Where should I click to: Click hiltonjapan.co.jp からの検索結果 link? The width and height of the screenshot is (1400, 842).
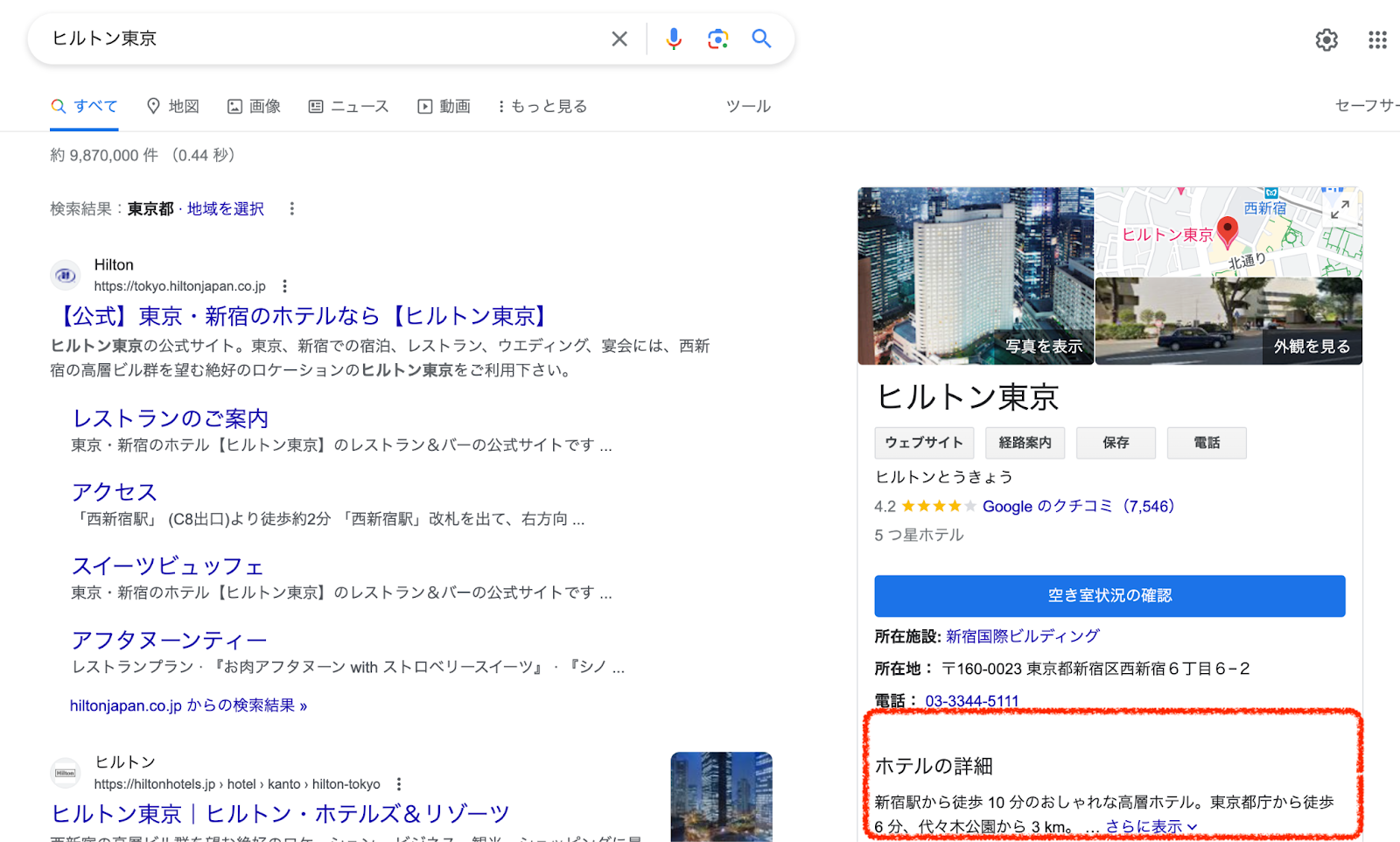pyautogui.click(x=188, y=705)
